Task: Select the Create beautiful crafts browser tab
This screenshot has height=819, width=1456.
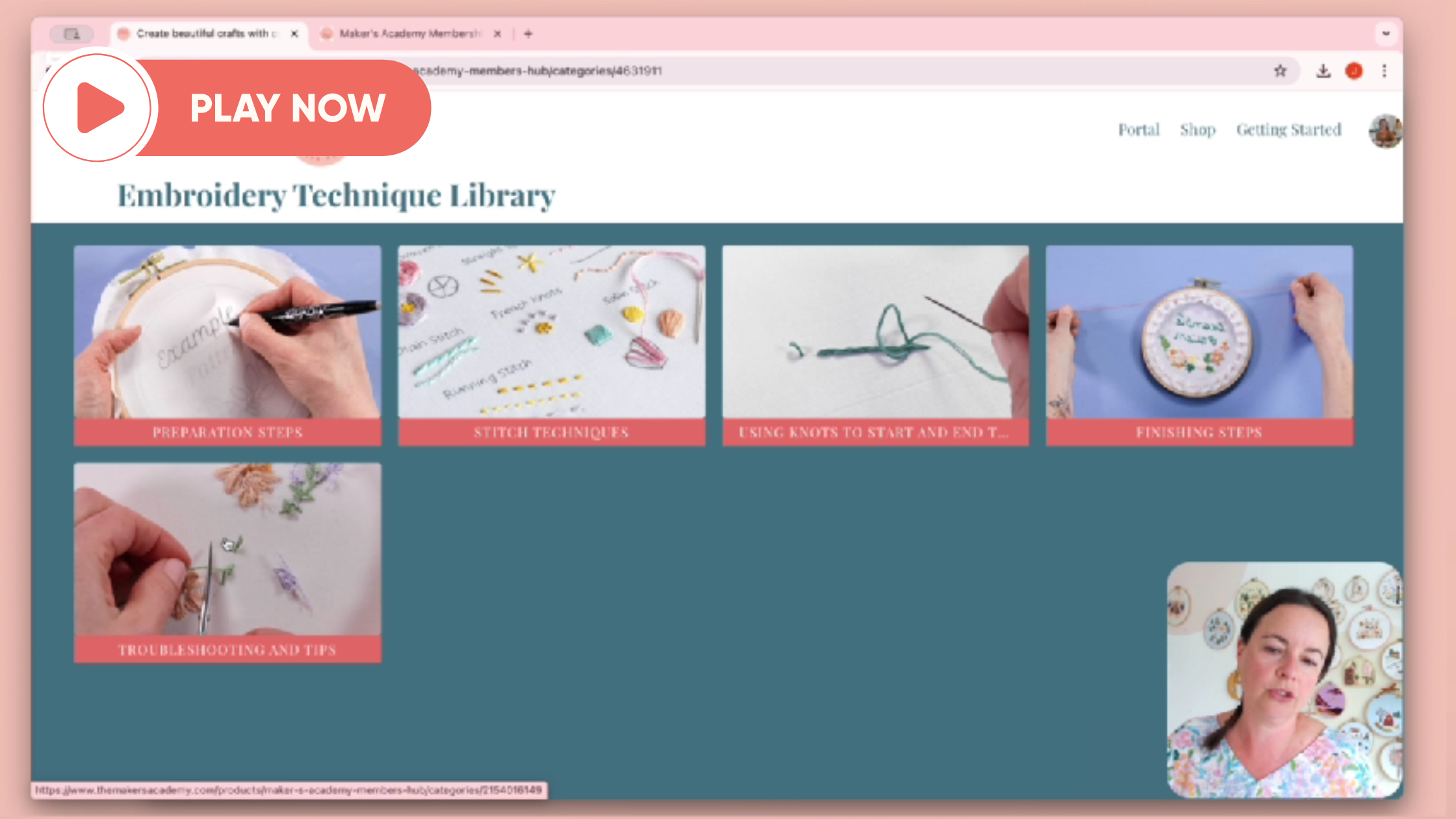Action: tap(201, 33)
